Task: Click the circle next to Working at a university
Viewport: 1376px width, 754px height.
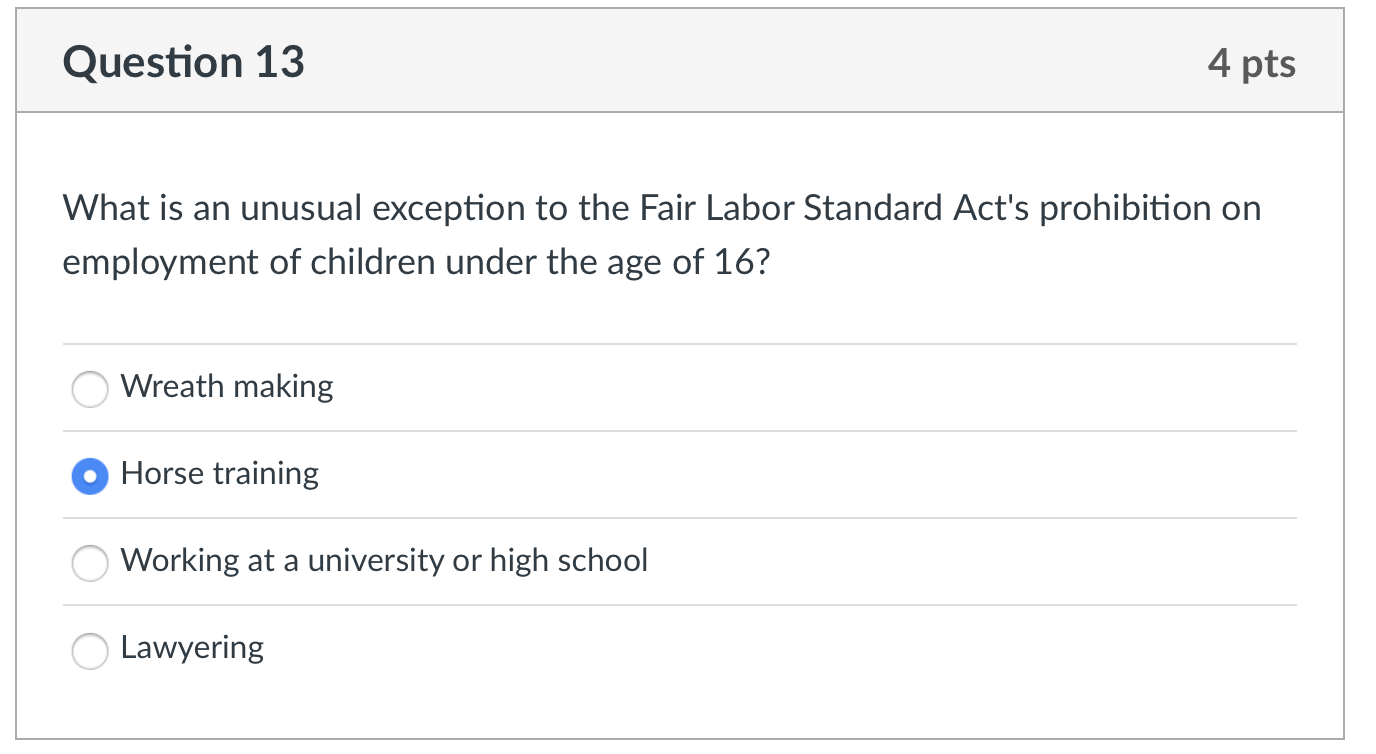Action: (x=89, y=563)
